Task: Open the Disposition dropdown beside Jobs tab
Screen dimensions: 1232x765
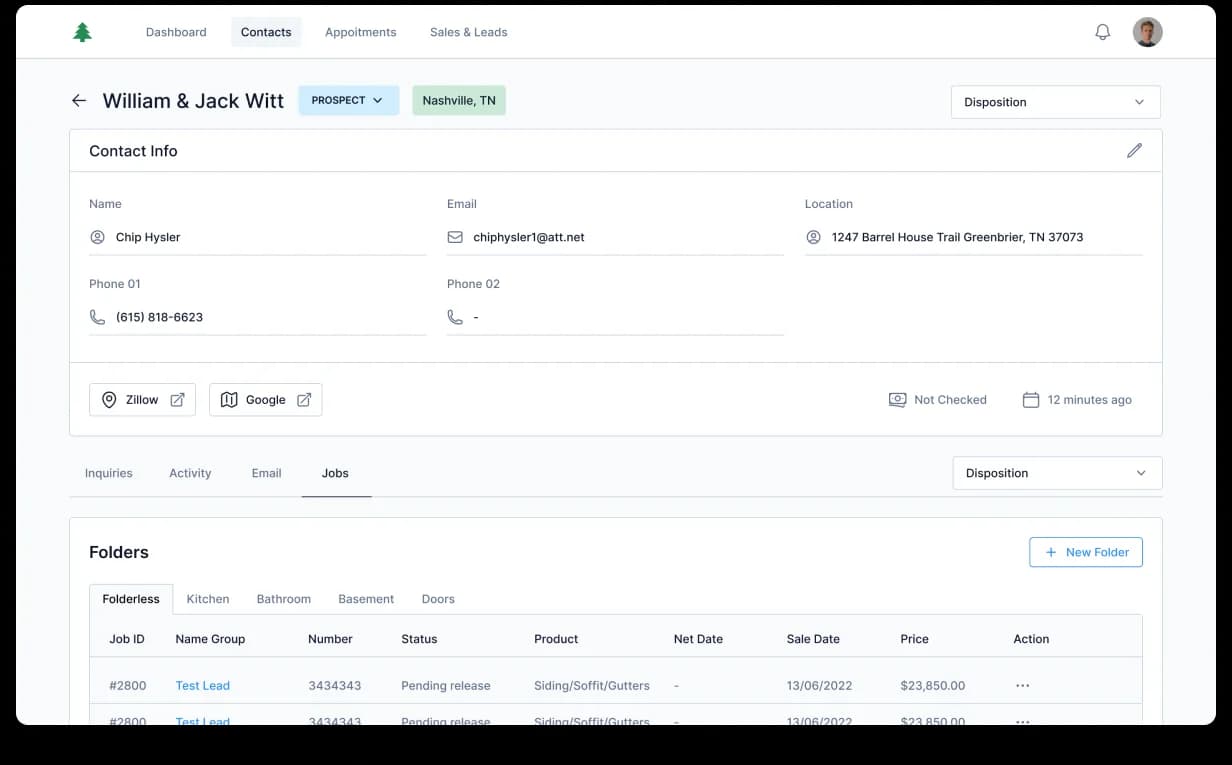Action: (1057, 473)
